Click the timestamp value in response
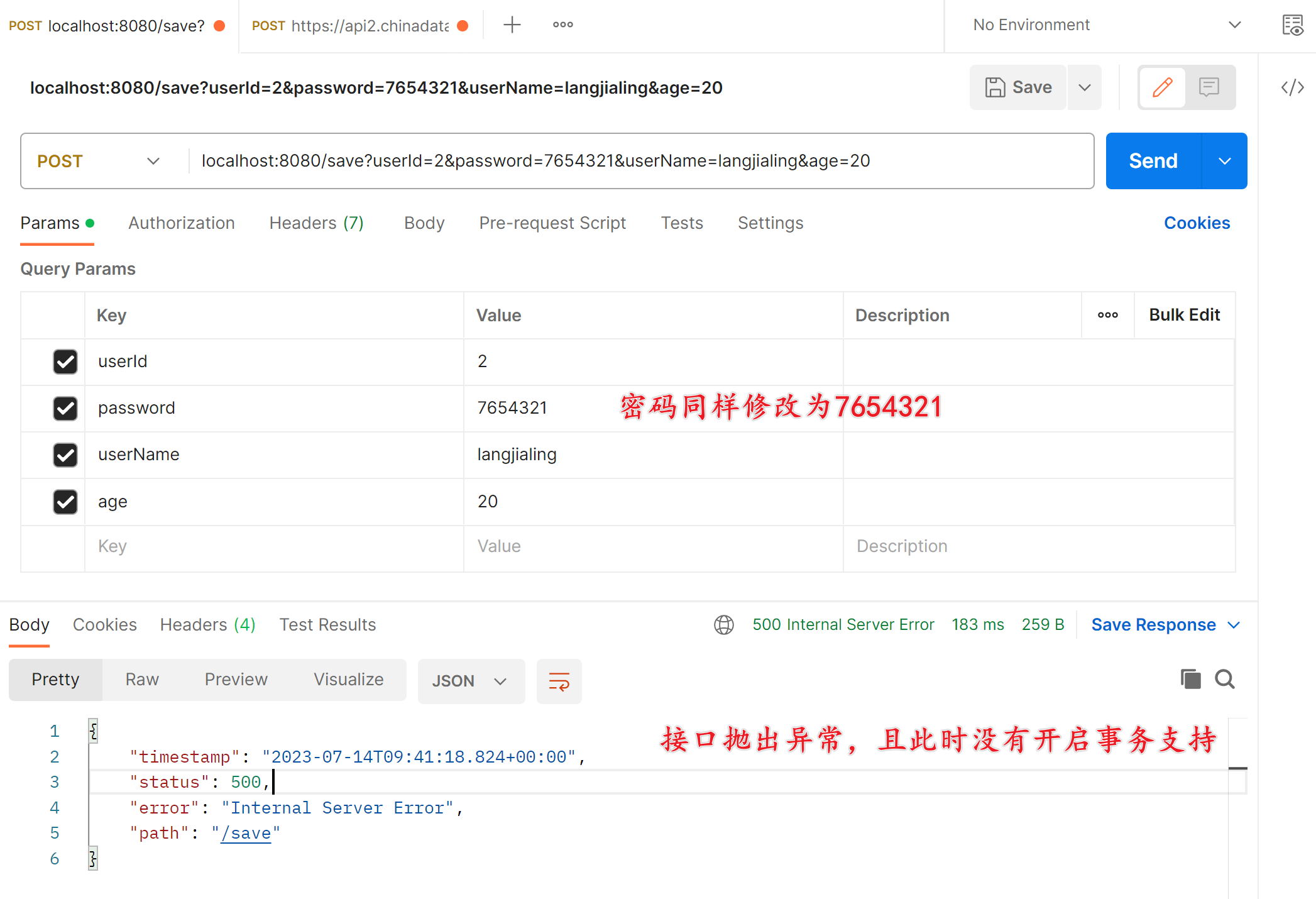The height and width of the screenshot is (899, 1316). click(419, 757)
